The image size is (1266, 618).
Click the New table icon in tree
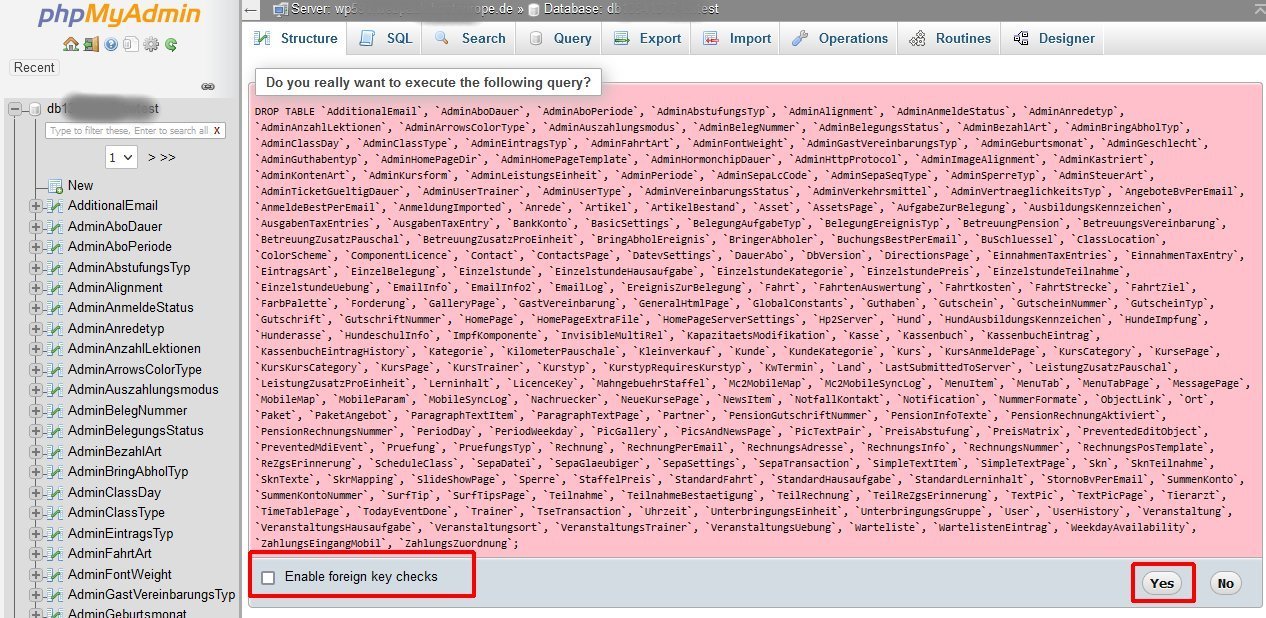point(55,185)
